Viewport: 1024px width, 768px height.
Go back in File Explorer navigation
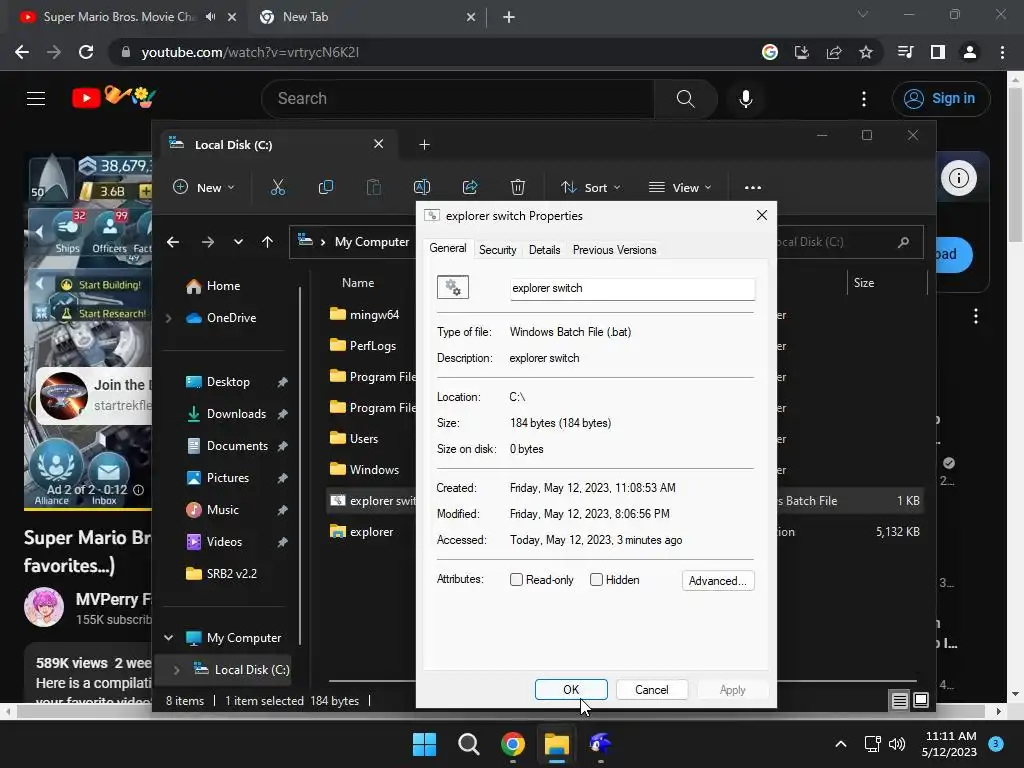pos(173,242)
